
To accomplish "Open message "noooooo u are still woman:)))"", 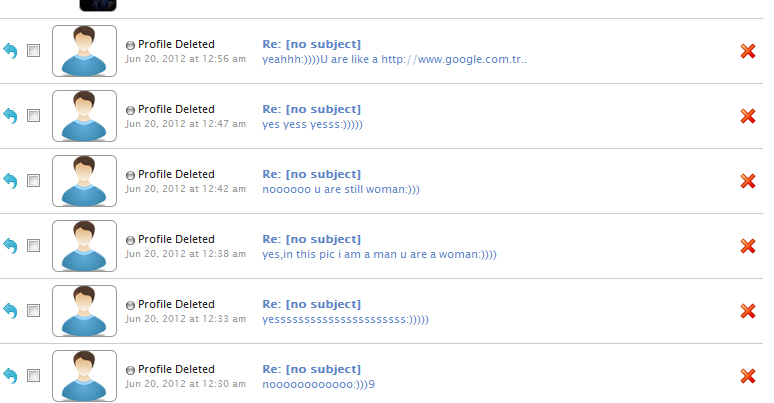I will pos(341,189).
